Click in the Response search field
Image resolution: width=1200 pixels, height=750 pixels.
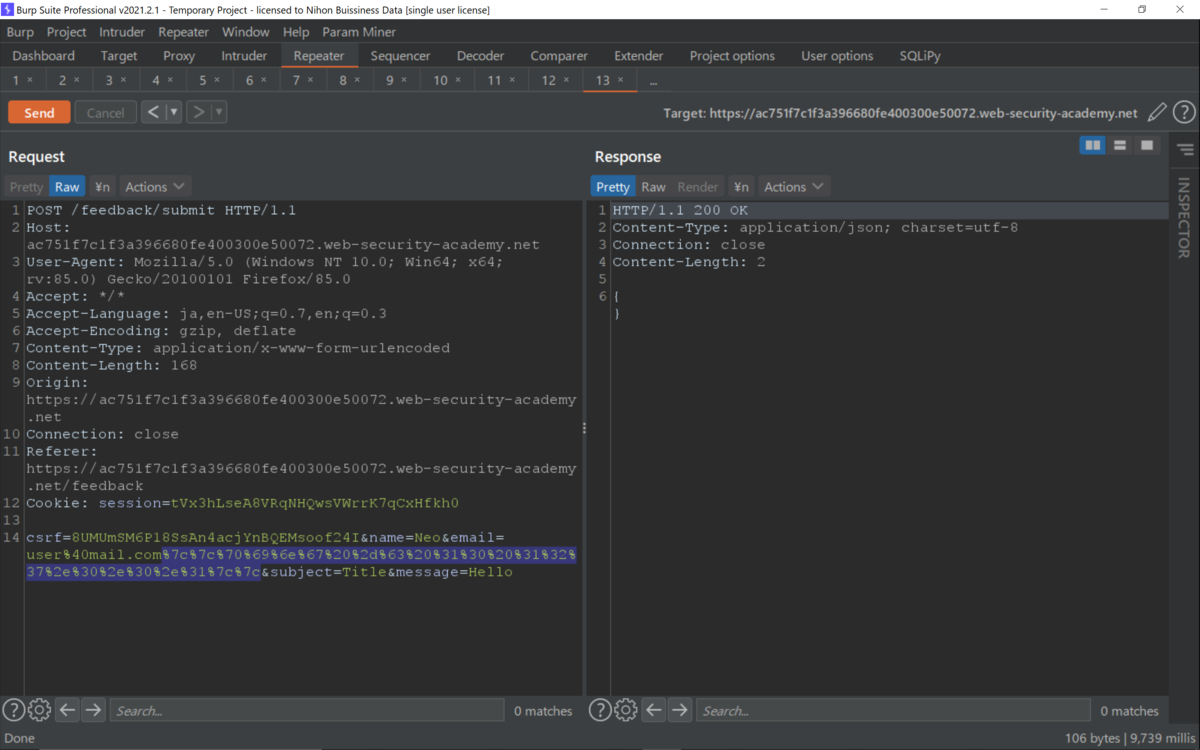click(892, 710)
